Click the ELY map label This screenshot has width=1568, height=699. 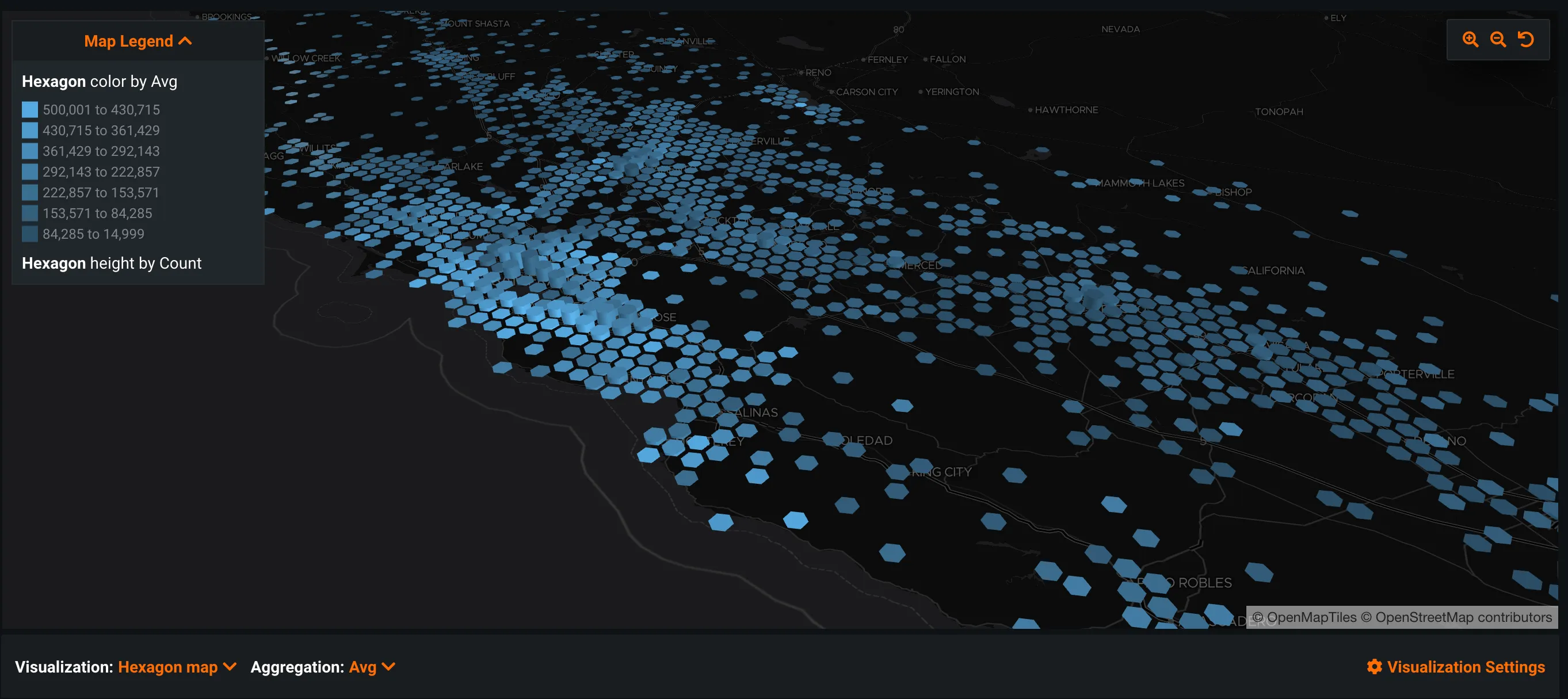[x=1337, y=18]
